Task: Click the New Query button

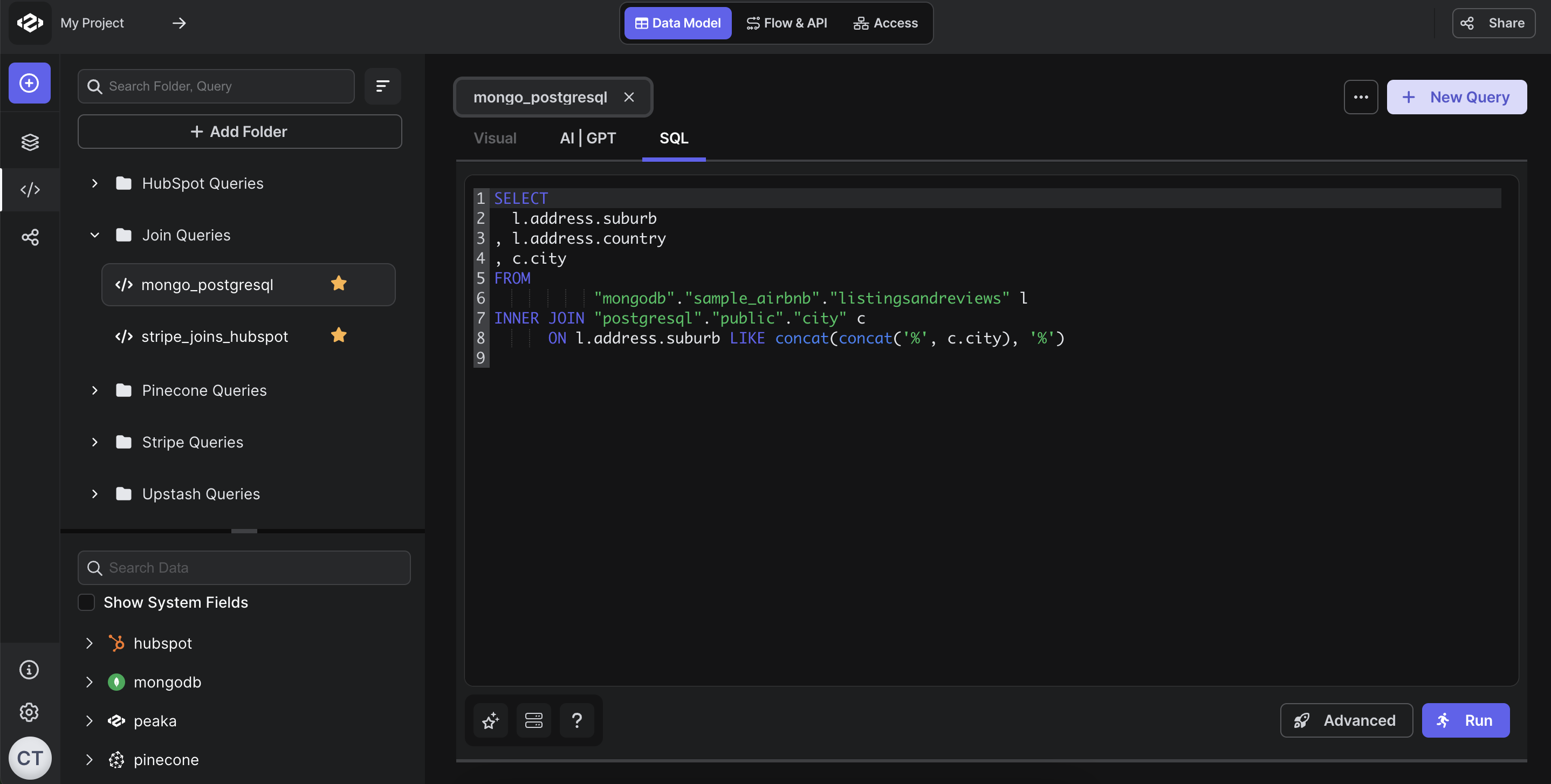Action: pyautogui.click(x=1457, y=97)
